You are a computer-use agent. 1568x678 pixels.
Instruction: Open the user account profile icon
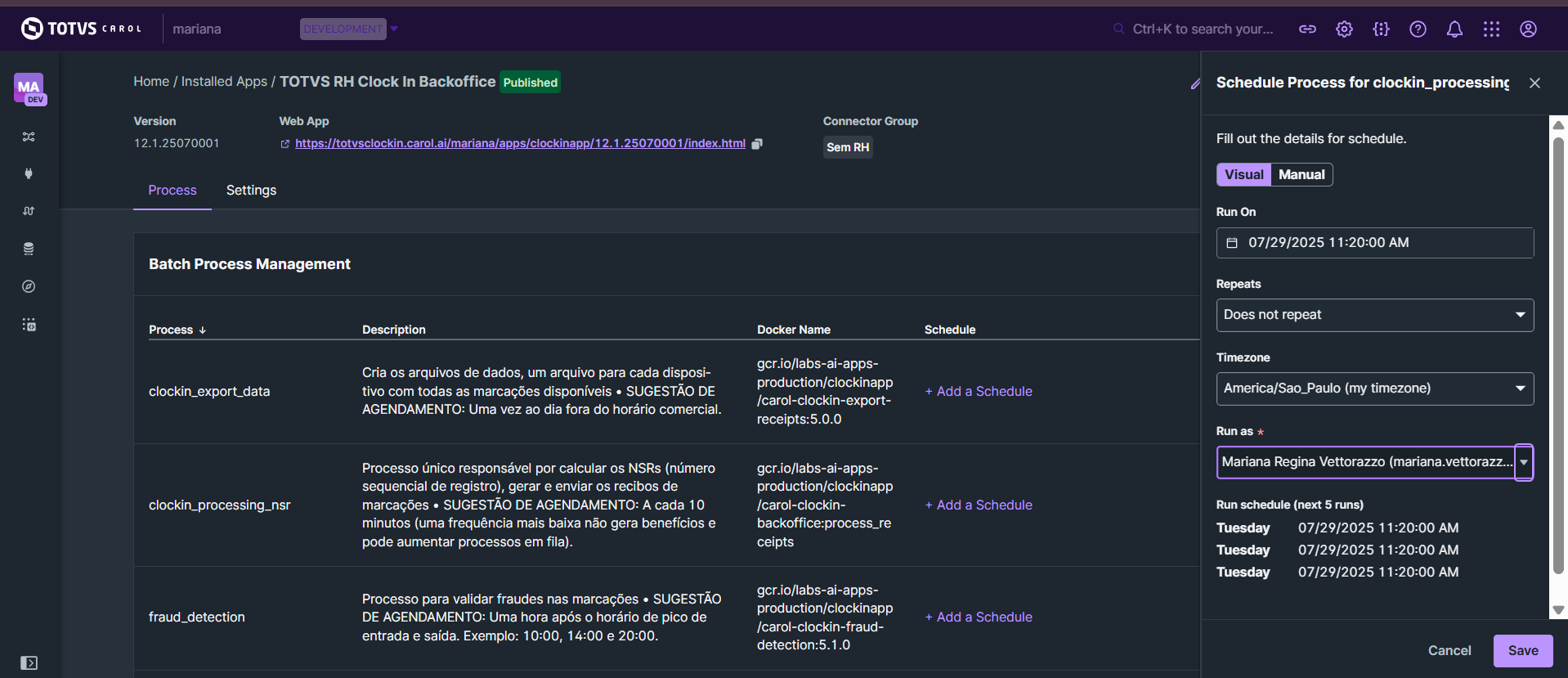[x=1528, y=29]
